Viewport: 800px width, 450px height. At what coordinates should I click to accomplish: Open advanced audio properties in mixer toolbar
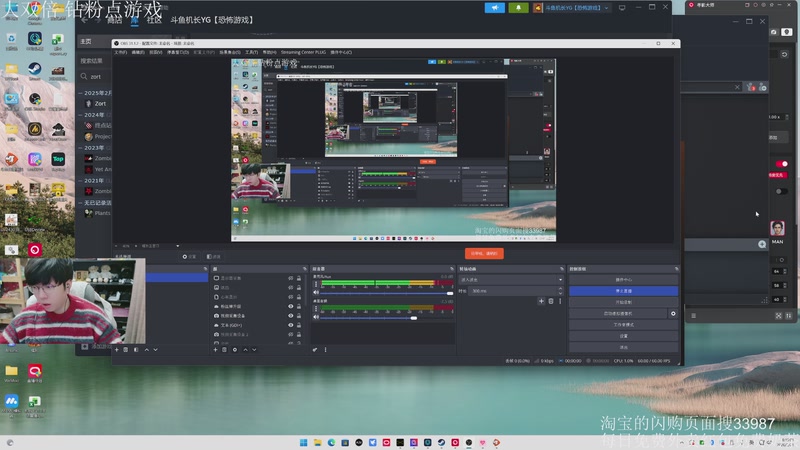(315, 350)
